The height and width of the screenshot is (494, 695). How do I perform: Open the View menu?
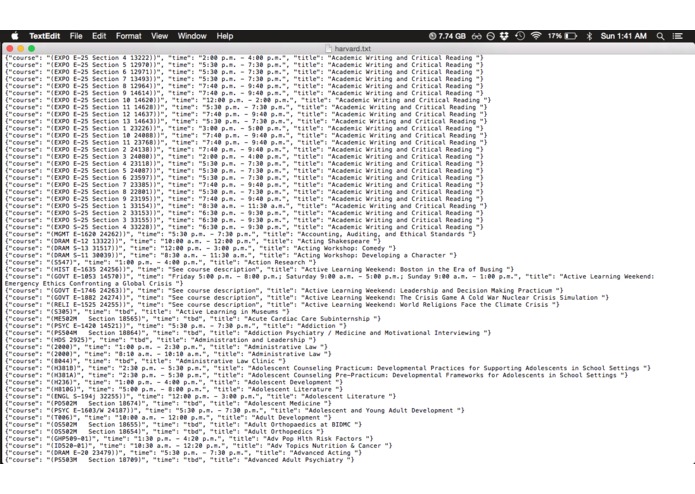pyautogui.click(x=159, y=36)
